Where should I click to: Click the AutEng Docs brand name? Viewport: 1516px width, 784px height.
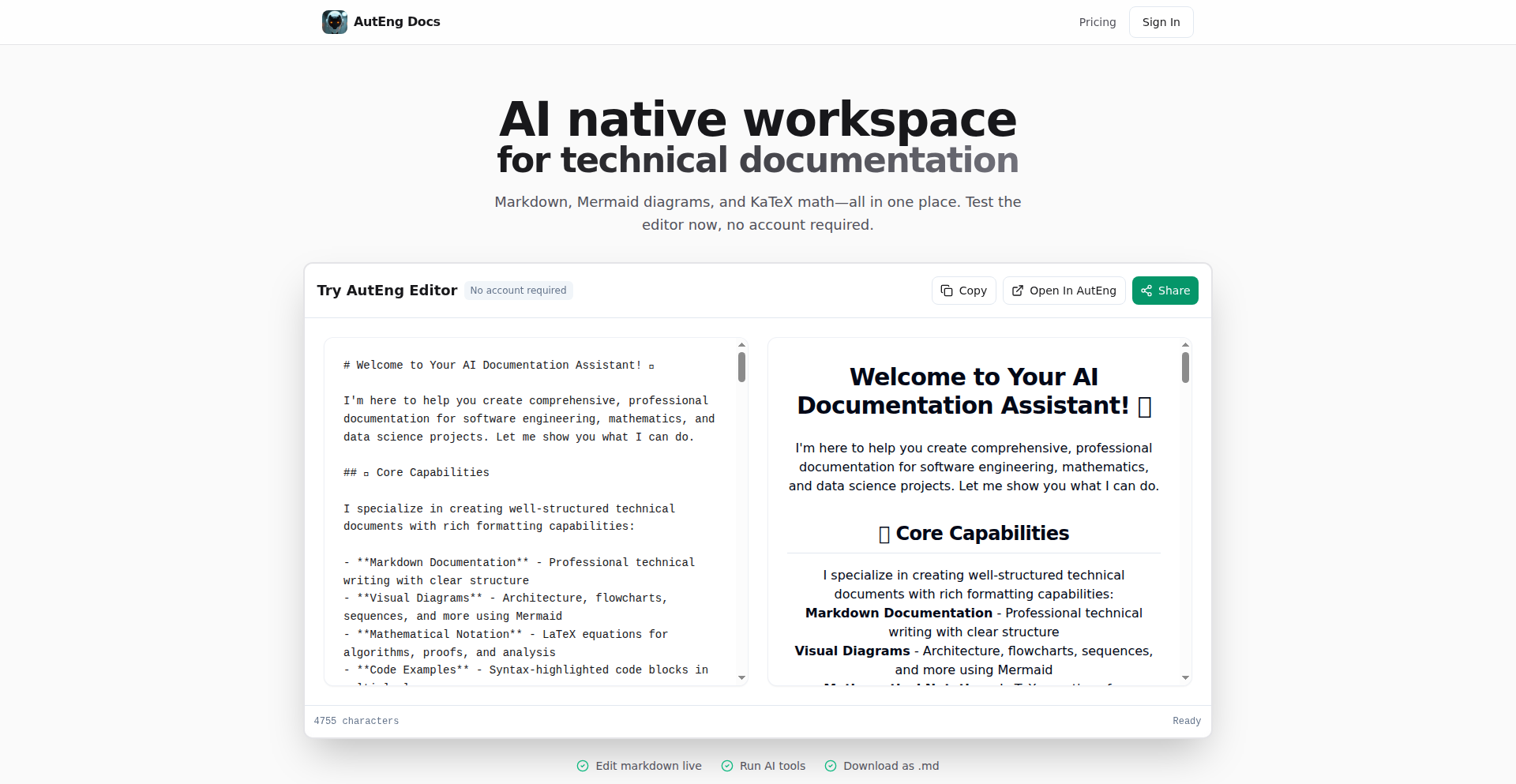396,22
